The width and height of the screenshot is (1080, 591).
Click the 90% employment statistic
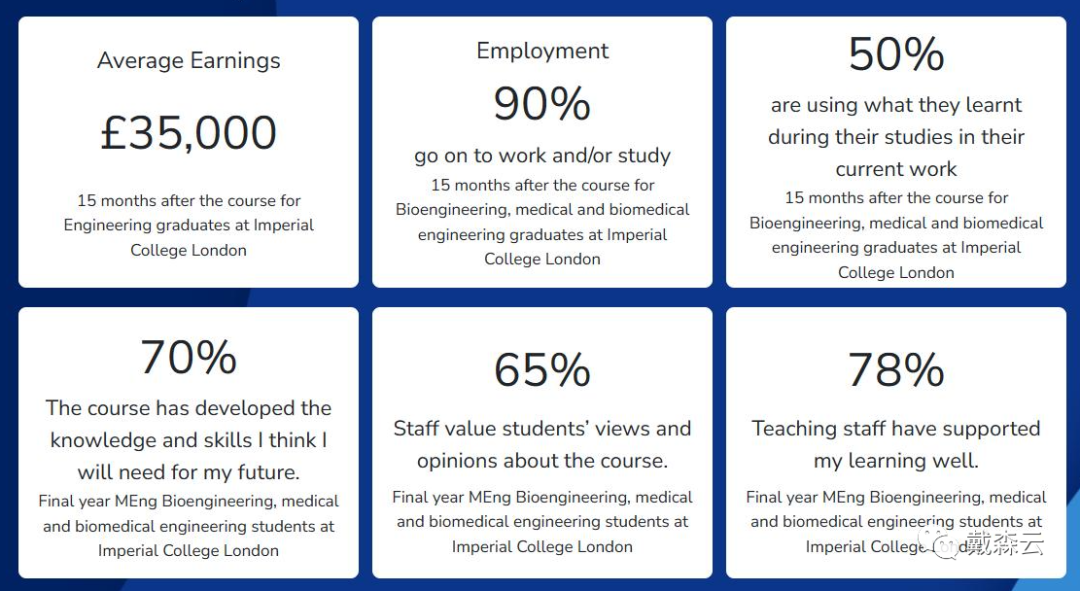coord(542,104)
